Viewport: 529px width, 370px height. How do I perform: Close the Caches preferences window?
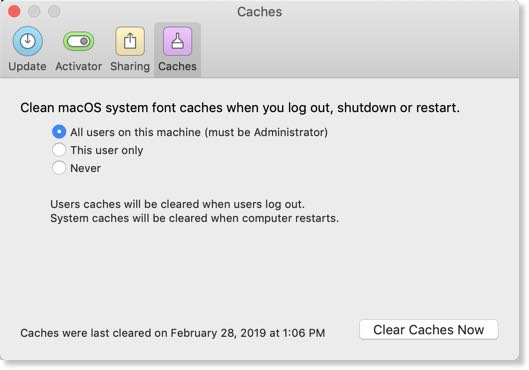pos(14,11)
